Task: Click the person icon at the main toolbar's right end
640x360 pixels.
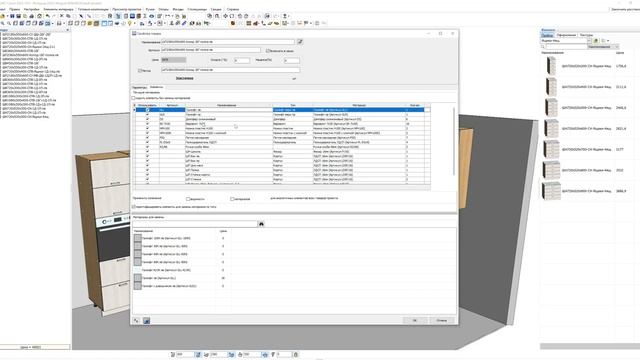Action: [285, 16]
